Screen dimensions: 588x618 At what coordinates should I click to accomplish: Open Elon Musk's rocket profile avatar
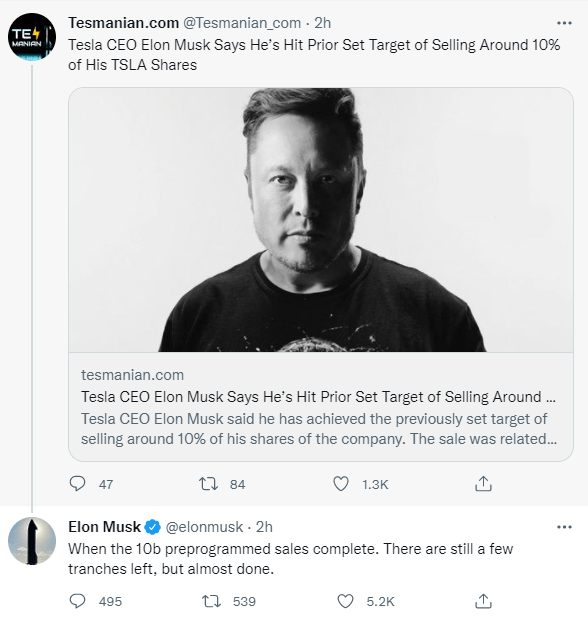click(x=32, y=541)
